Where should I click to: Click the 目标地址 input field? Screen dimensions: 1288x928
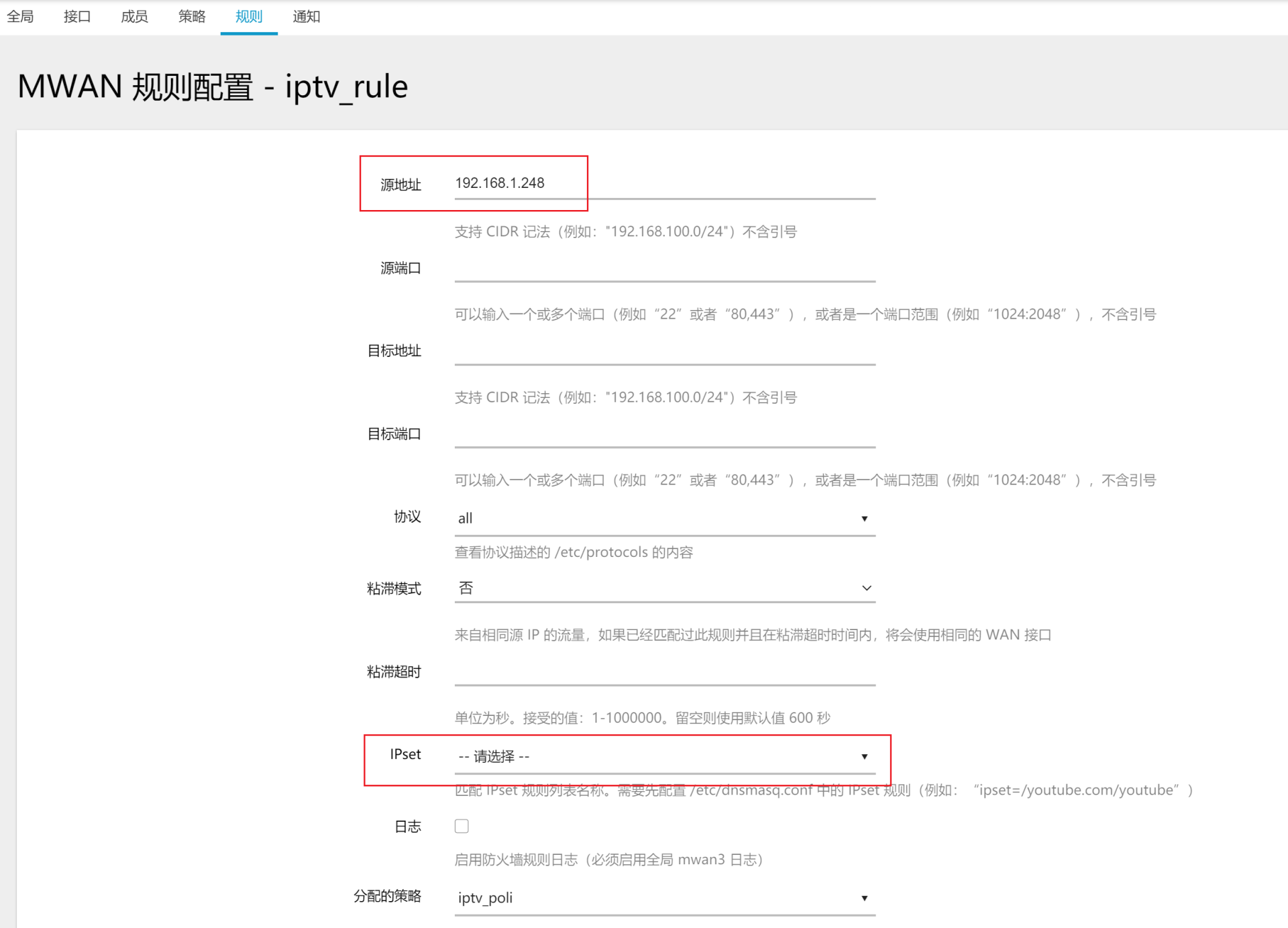(x=664, y=350)
